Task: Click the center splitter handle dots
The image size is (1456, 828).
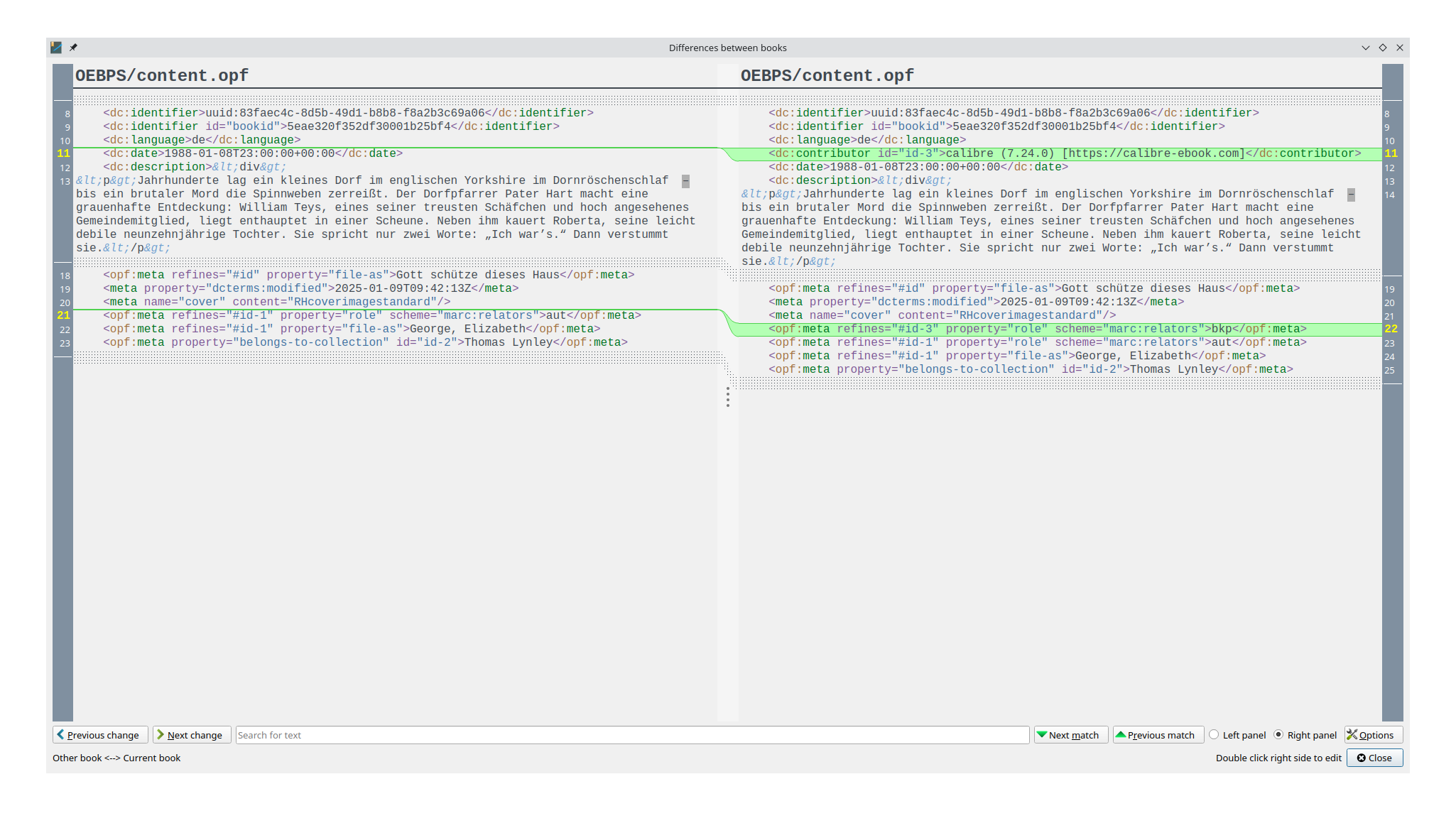Action: click(728, 397)
